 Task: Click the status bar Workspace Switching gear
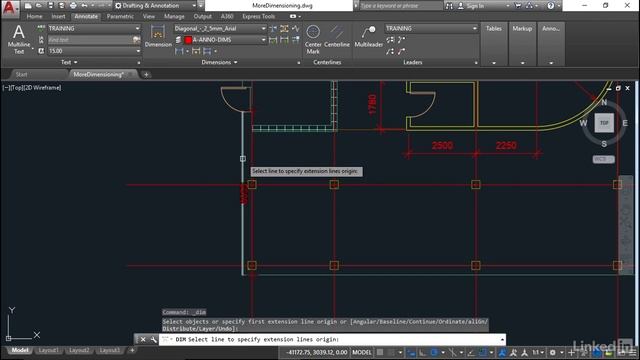click(552, 353)
